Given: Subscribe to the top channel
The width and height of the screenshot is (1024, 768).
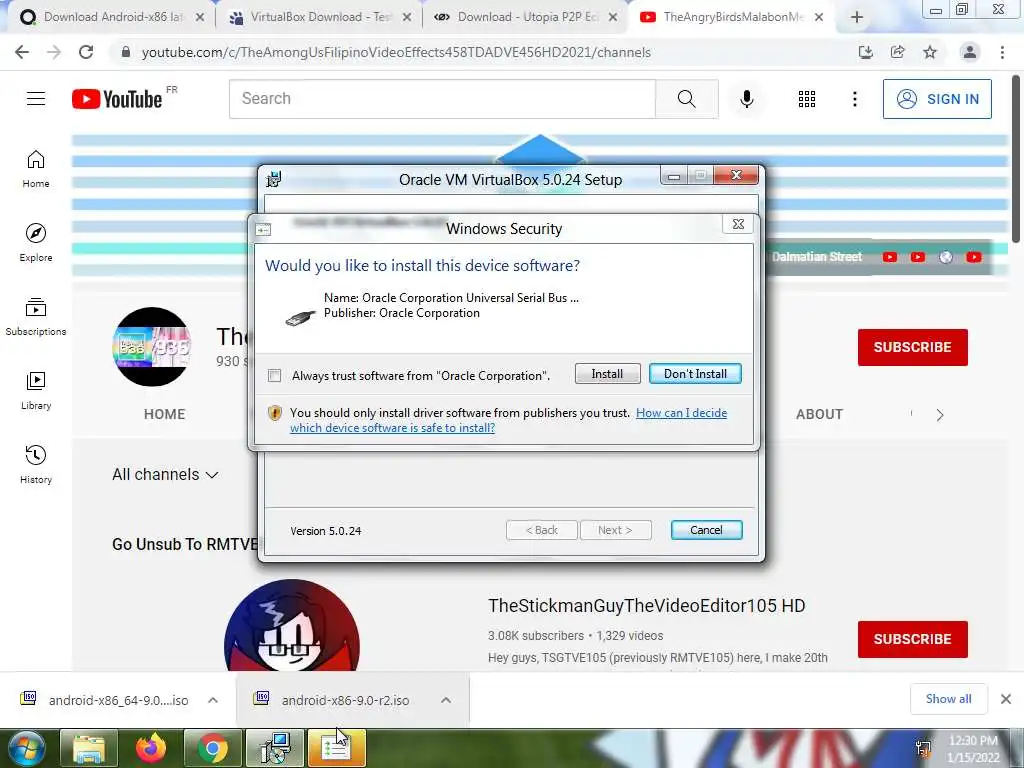Looking at the screenshot, I should (x=912, y=347).
